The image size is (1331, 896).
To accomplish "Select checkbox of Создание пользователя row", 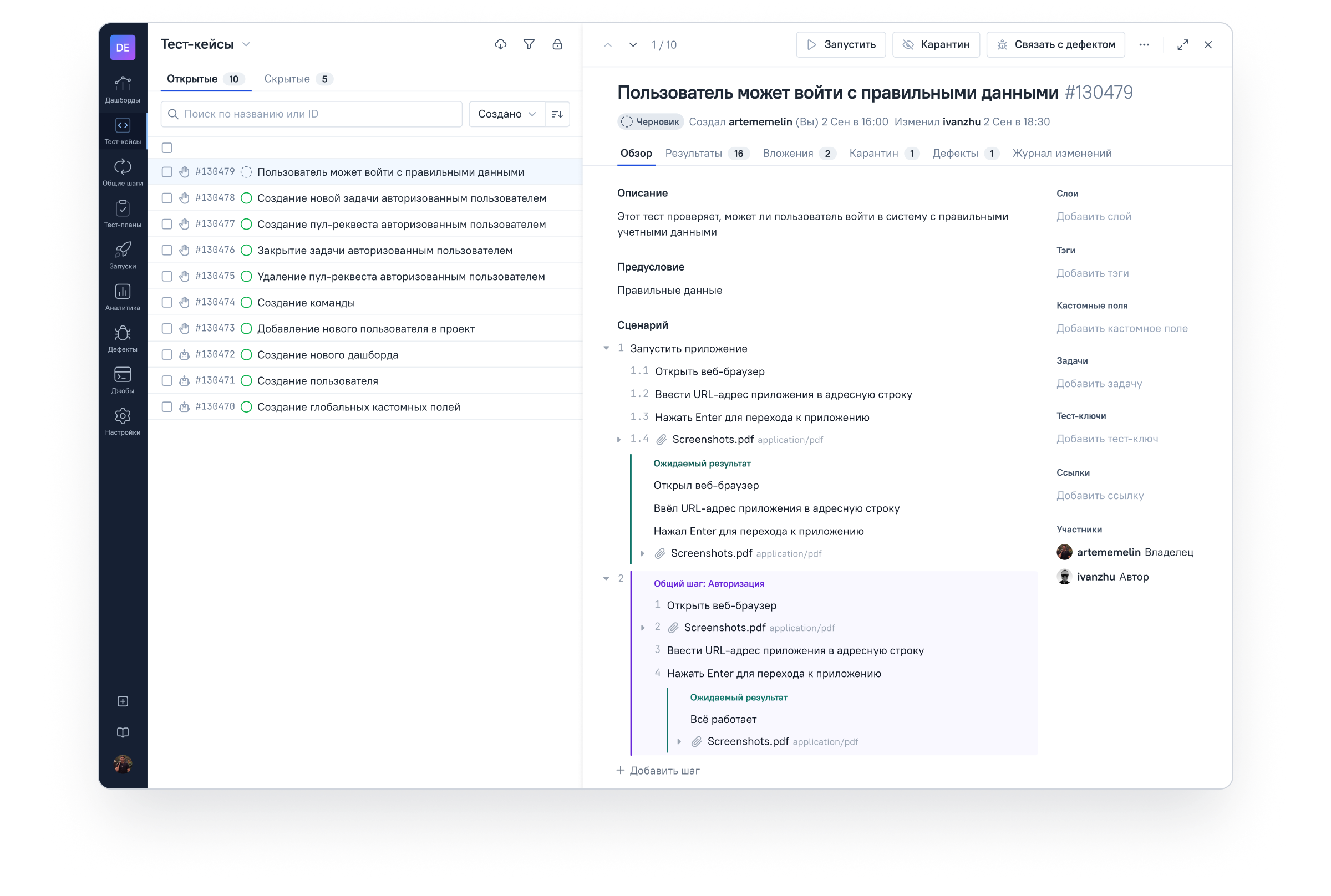I will (167, 380).
